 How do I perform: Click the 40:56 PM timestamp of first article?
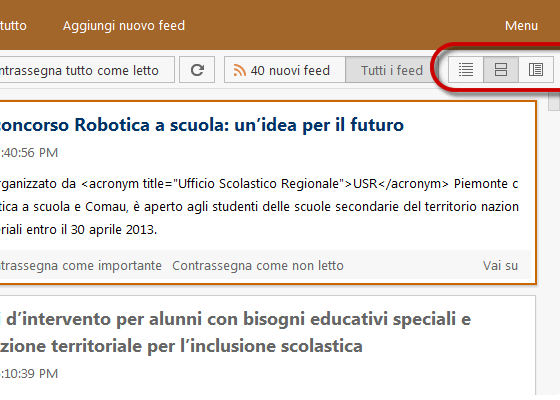[x=29, y=153]
